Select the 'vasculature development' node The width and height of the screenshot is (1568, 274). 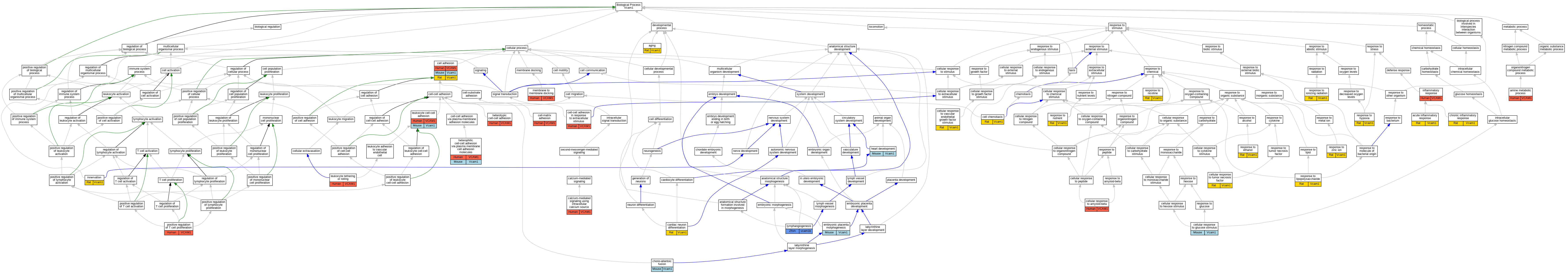(850, 151)
